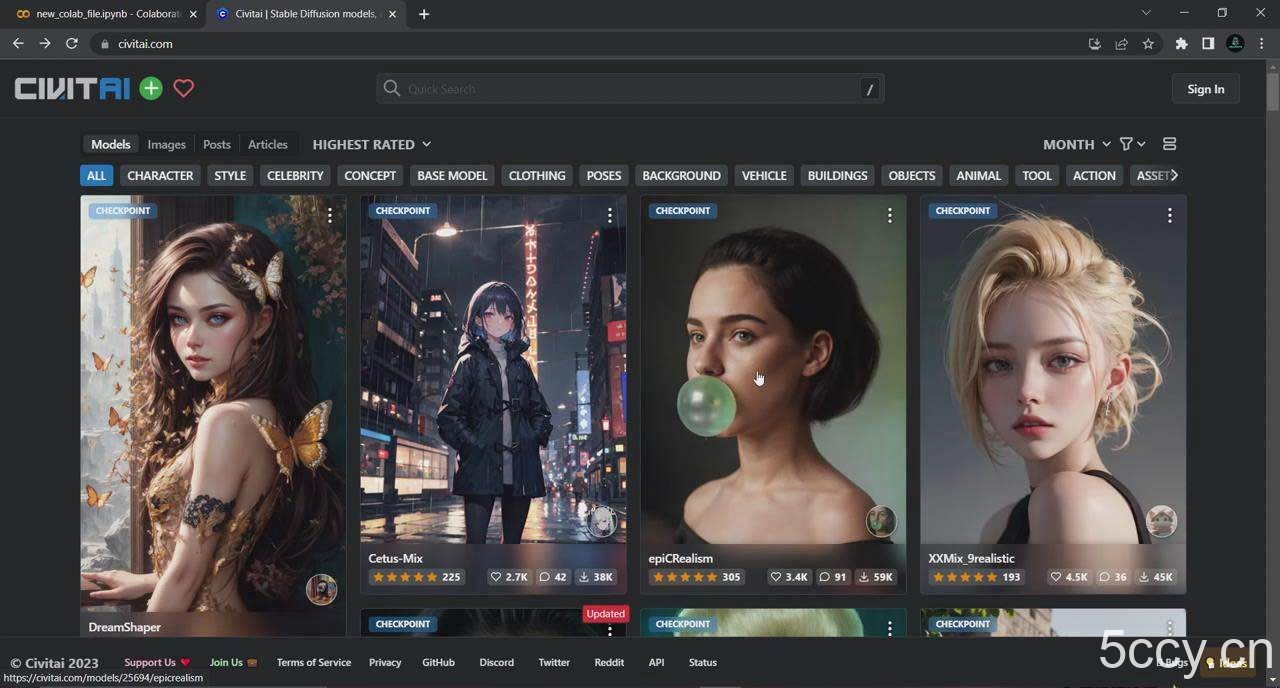The width and height of the screenshot is (1280, 688).
Task: Click the XXMix_9realistic 4.5K likes badge
Action: coord(1068,577)
